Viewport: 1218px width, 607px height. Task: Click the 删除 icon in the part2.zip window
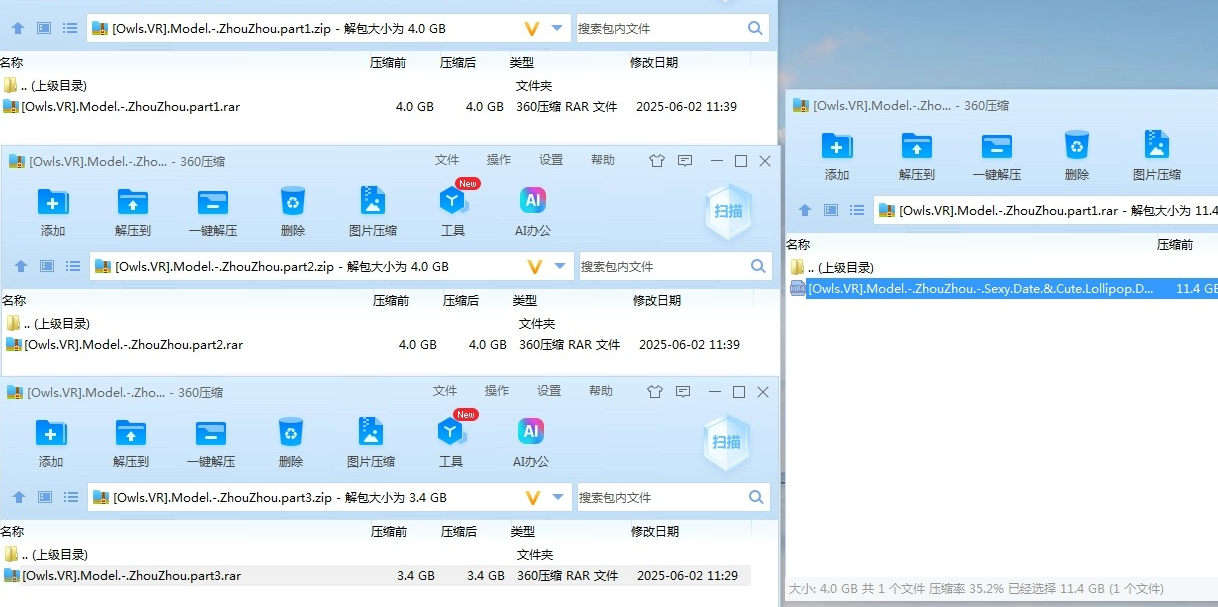(292, 202)
